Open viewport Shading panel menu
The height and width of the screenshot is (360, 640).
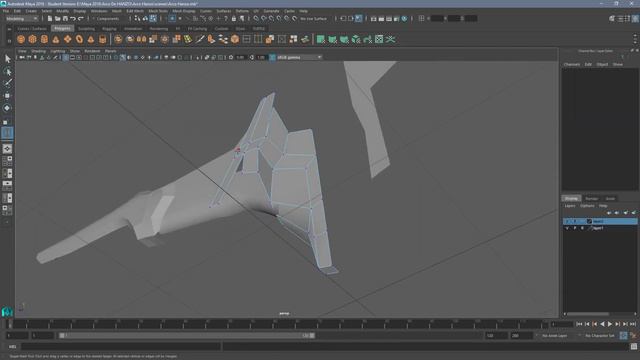pos(39,51)
